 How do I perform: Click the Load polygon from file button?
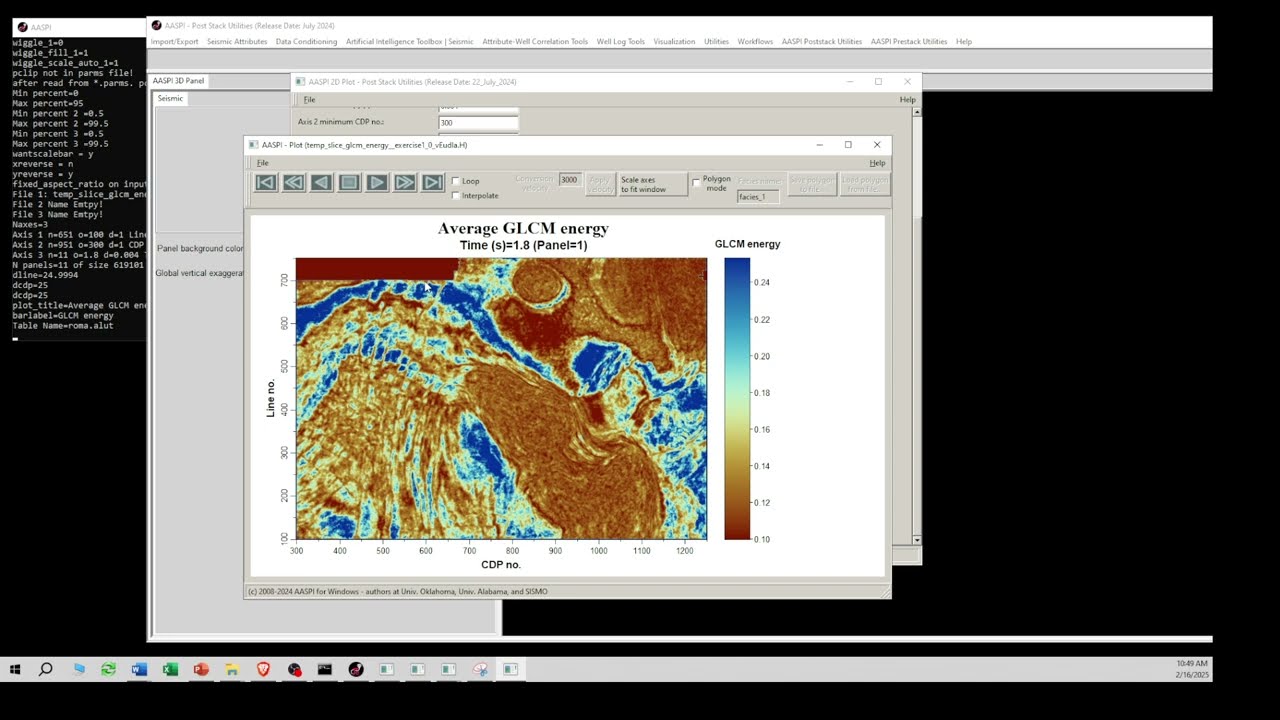tap(865, 184)
